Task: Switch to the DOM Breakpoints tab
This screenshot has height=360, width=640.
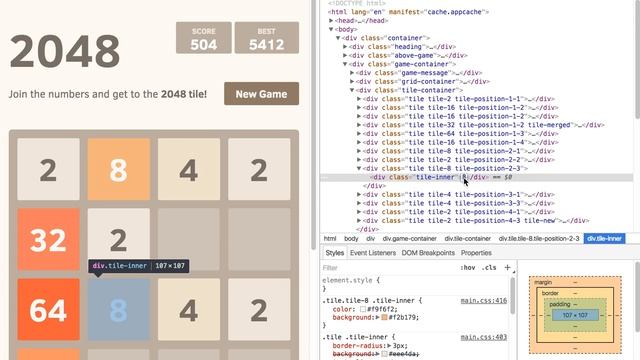Action: point(428,253)
